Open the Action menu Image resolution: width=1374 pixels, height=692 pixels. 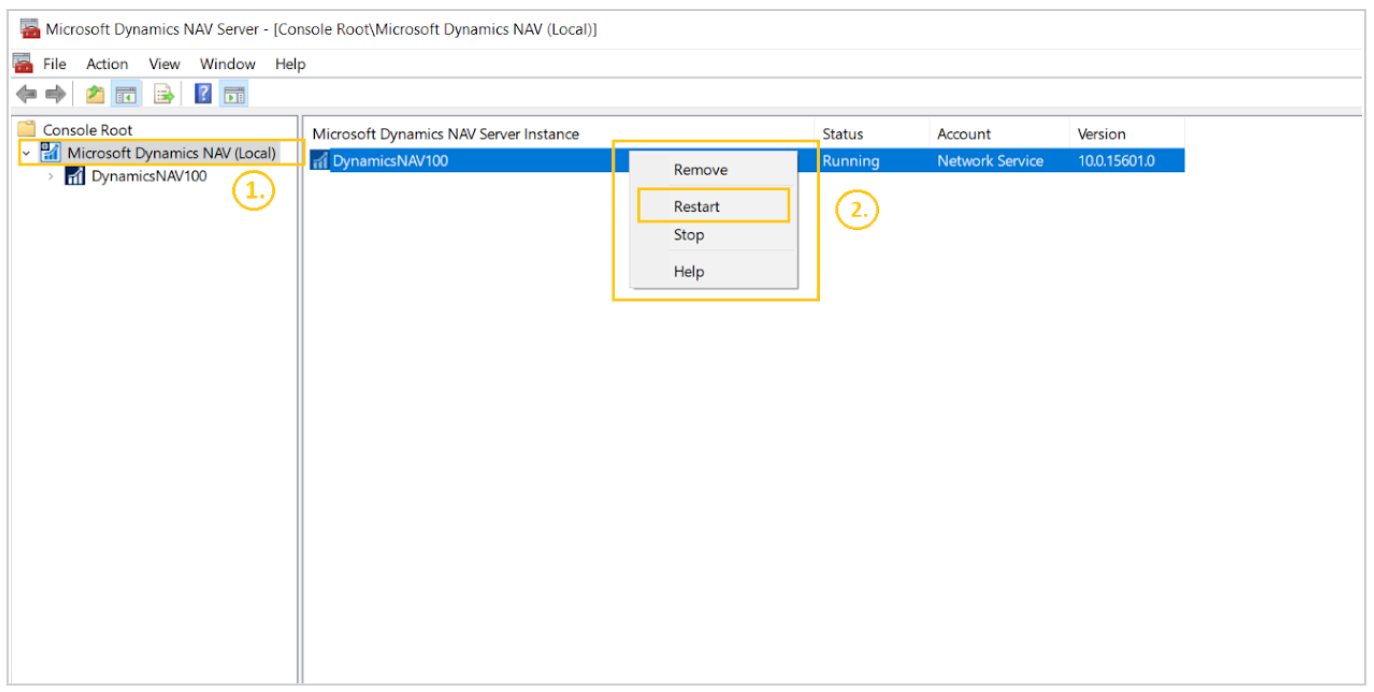[x=106, y=63]
